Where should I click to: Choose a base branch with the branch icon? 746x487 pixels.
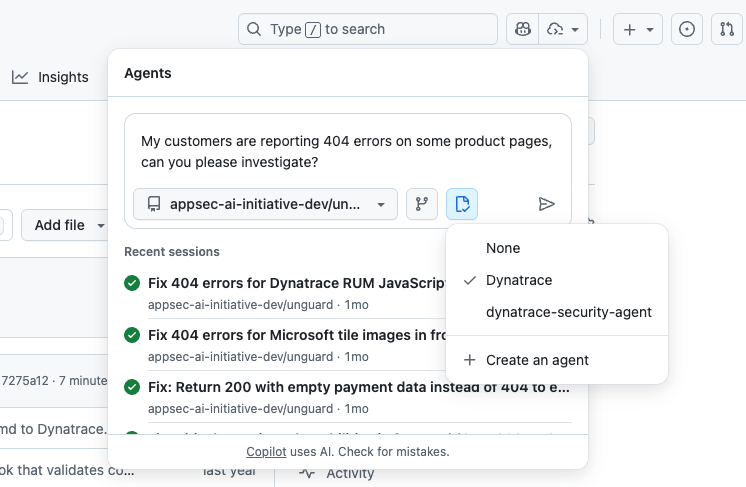coord(422,204)
